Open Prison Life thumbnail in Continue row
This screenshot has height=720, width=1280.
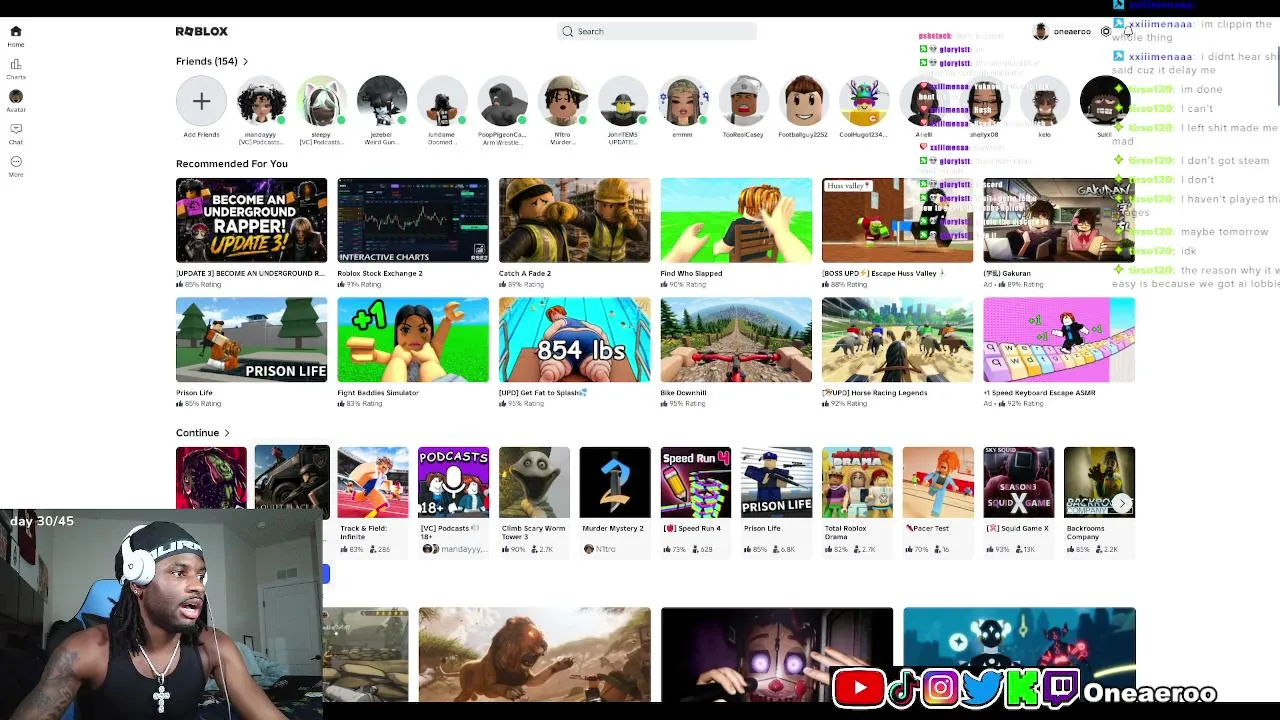click(x=776, y=482)
